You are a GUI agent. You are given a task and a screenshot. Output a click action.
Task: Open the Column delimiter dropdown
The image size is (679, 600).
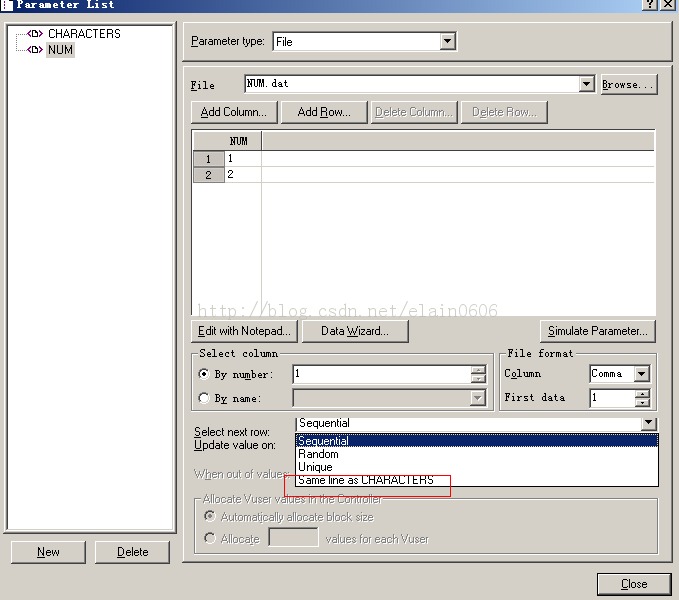(641, 374)
